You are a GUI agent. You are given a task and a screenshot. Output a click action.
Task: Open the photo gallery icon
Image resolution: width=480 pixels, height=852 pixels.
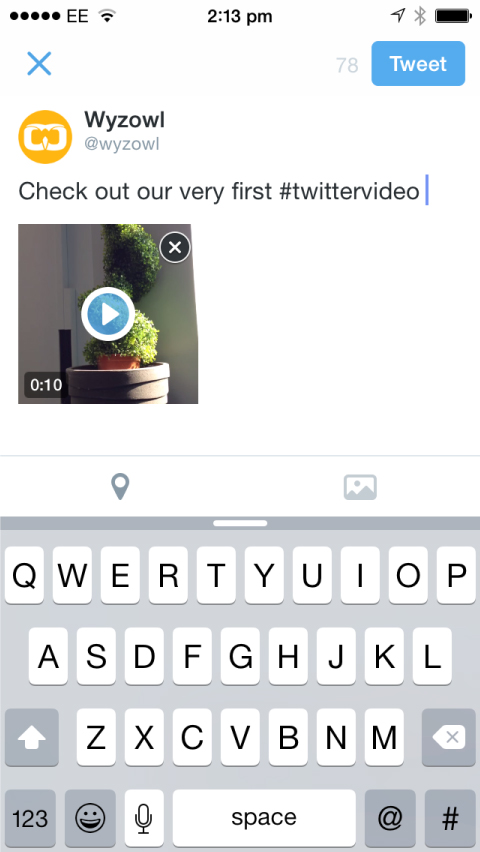(x=360, y=487)
